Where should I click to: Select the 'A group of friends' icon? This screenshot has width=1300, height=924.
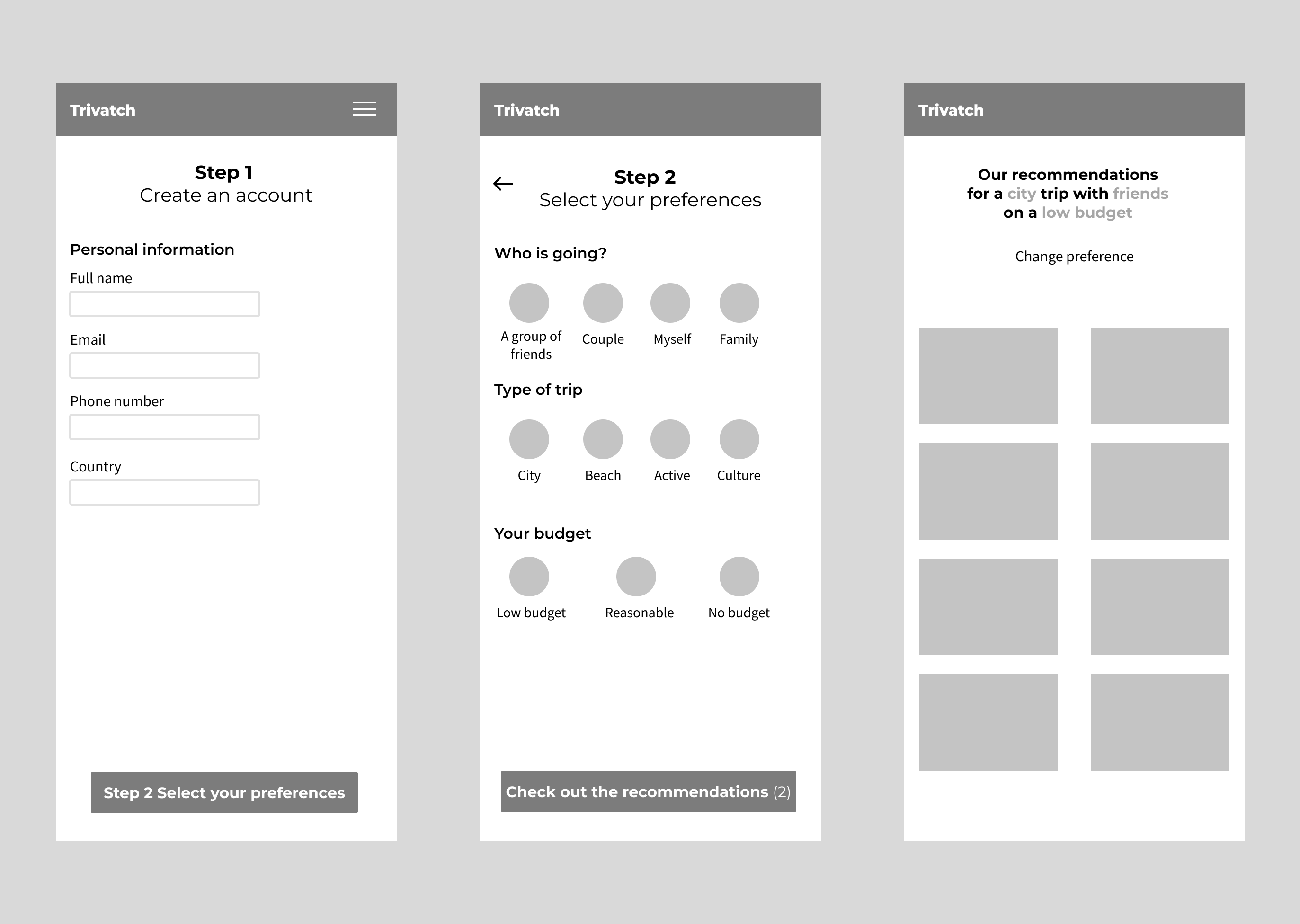531,305
